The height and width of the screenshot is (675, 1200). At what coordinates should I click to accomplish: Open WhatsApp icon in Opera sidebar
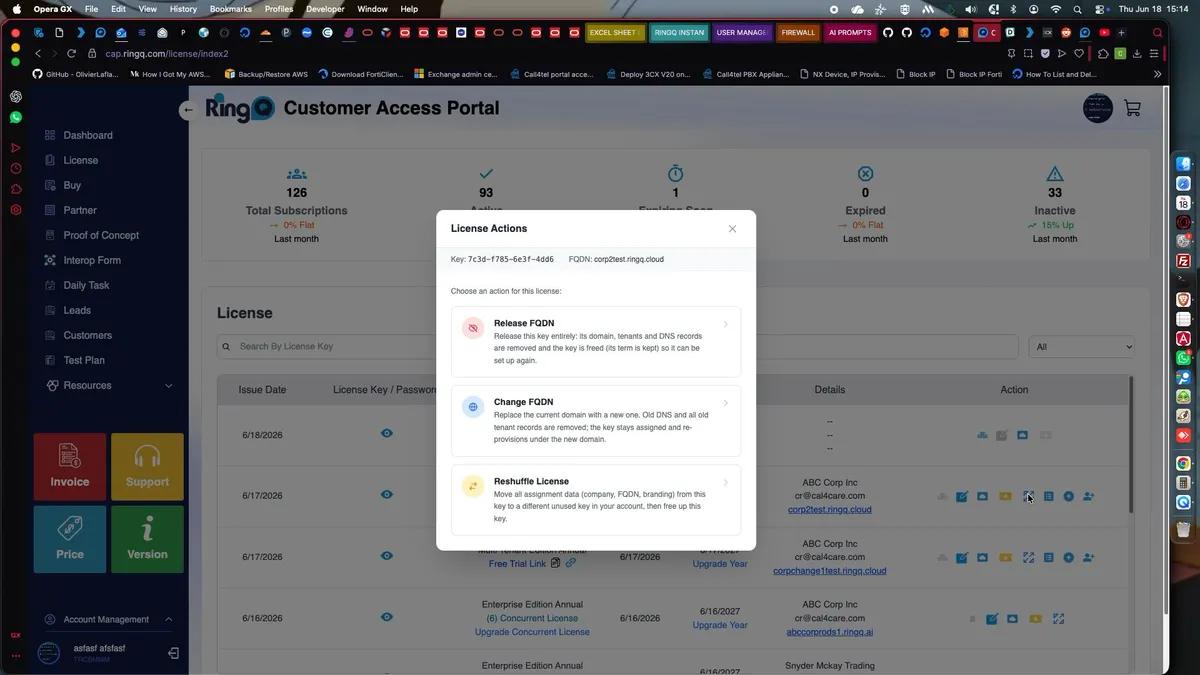pyautogui.click(x=15, y=117)
